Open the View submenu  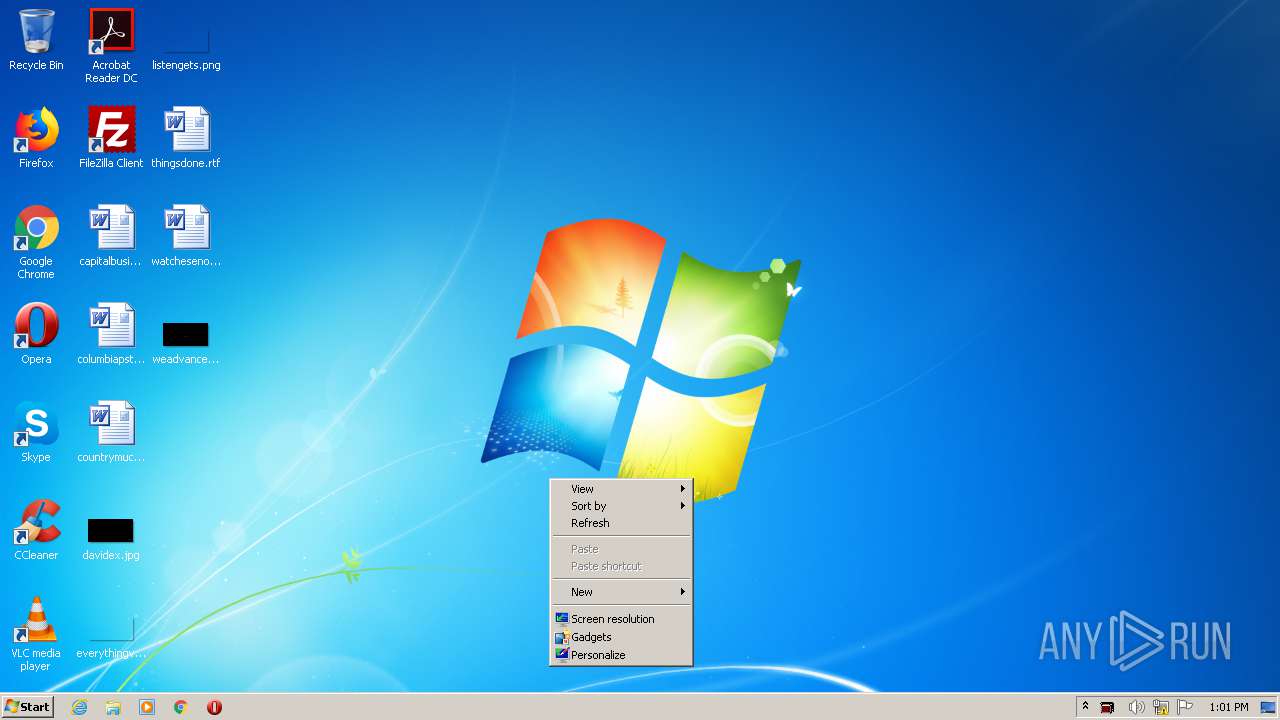click(x=621, y=489)
